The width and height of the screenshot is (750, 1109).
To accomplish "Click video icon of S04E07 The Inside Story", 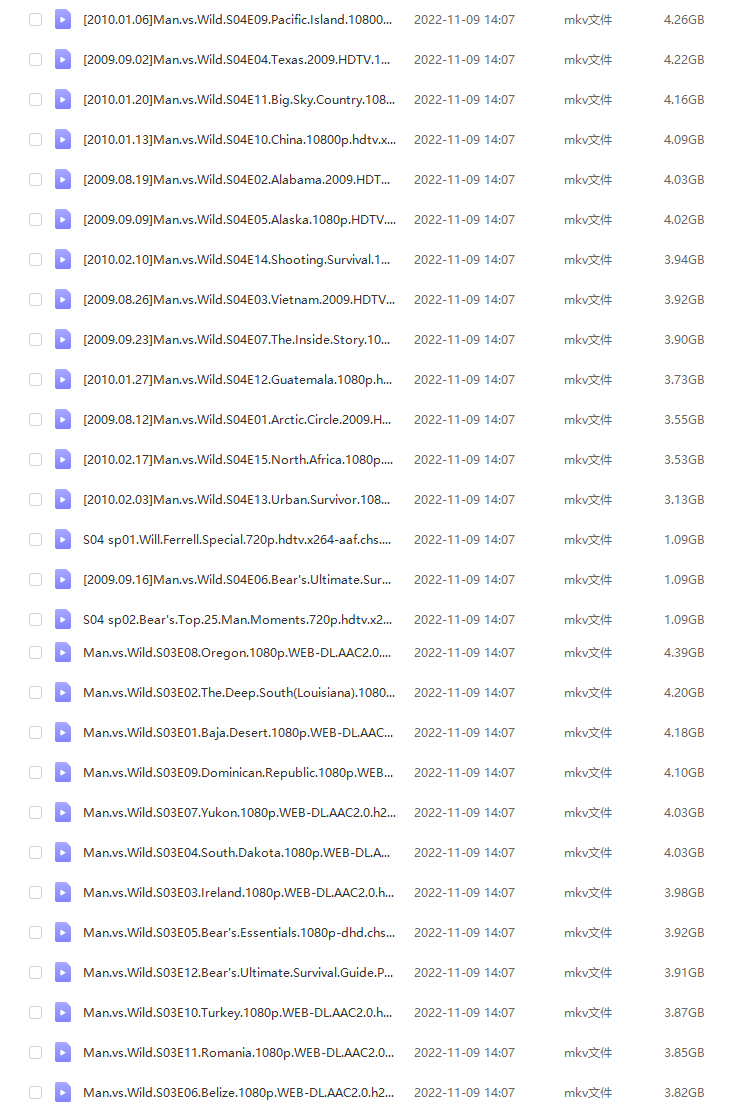I will pyautogui.click(x=63, y=339).
